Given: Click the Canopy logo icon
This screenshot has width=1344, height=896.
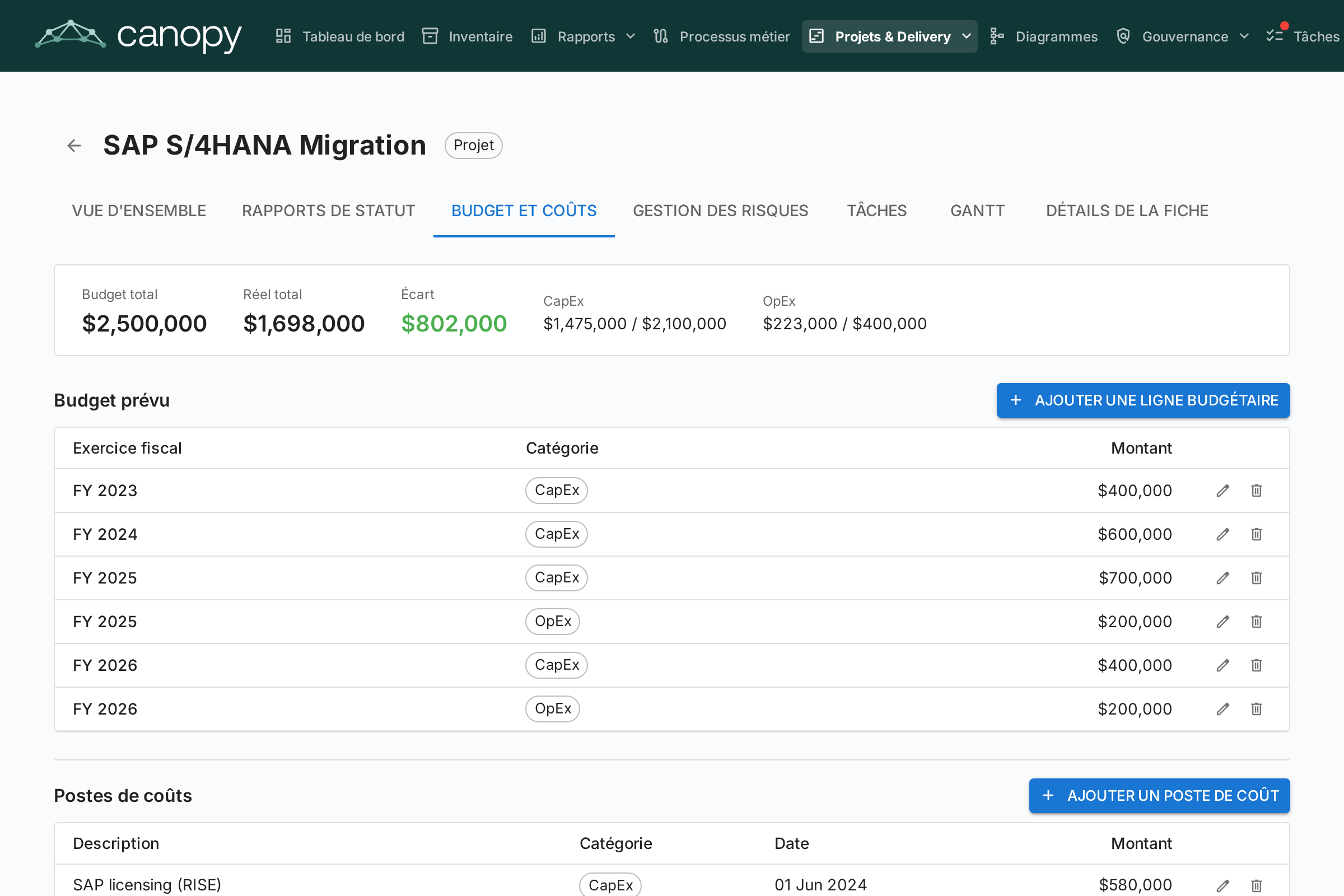Looking at the screenshot, I should 71,34.
